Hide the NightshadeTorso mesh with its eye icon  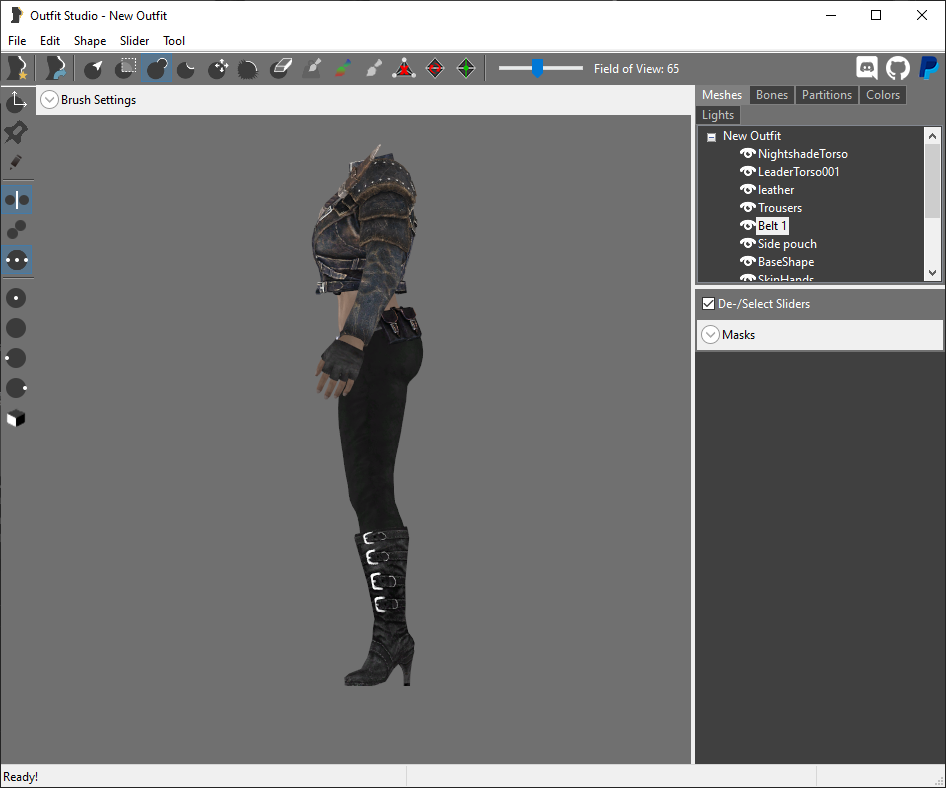(748, 153)
